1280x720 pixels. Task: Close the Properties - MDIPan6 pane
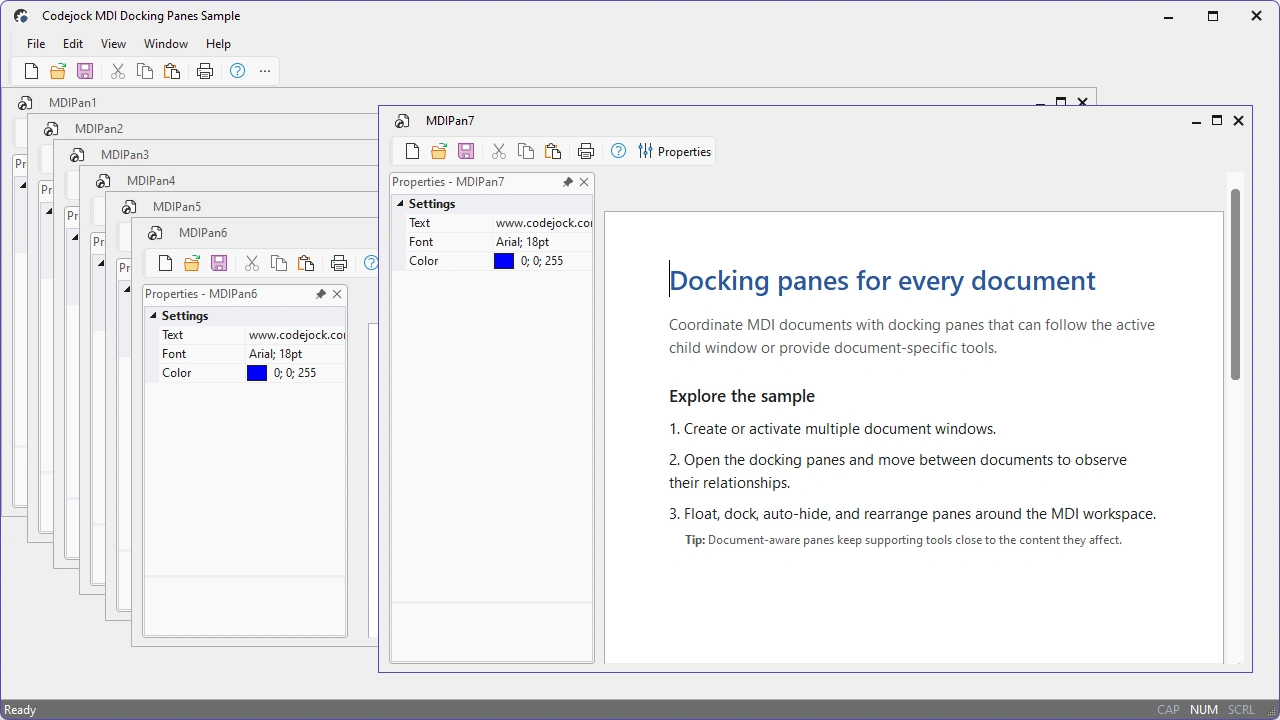(337, 294)
